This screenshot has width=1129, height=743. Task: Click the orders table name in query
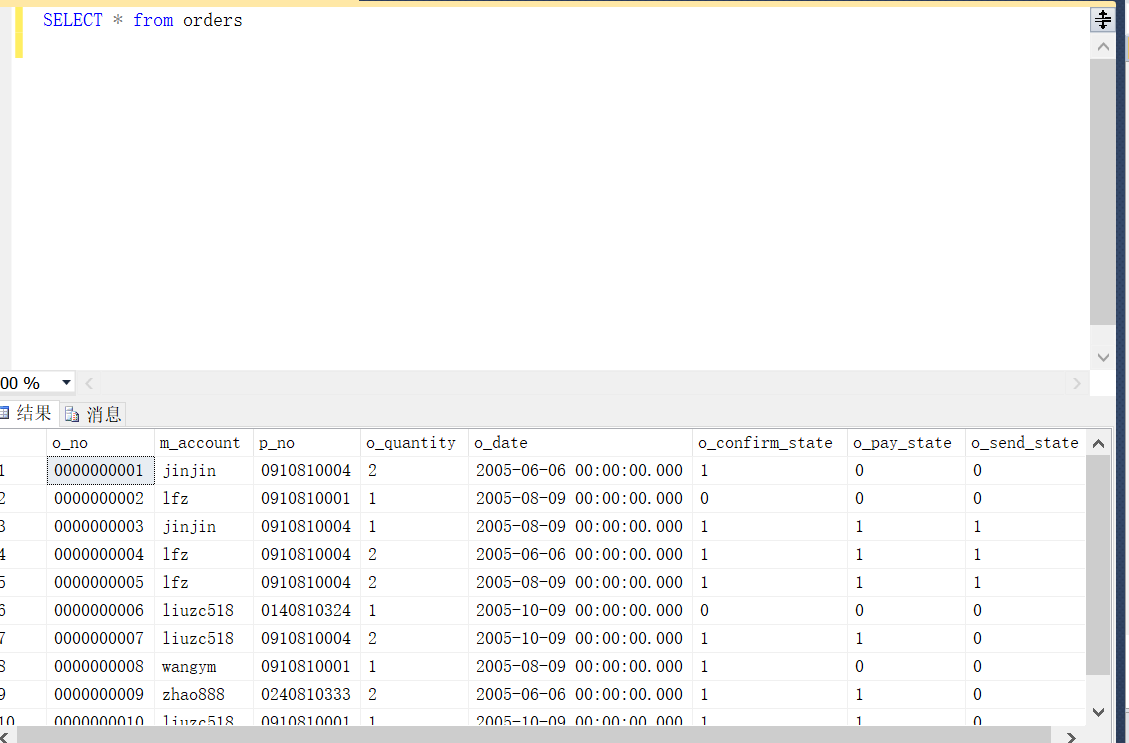[x=212, y=20]
